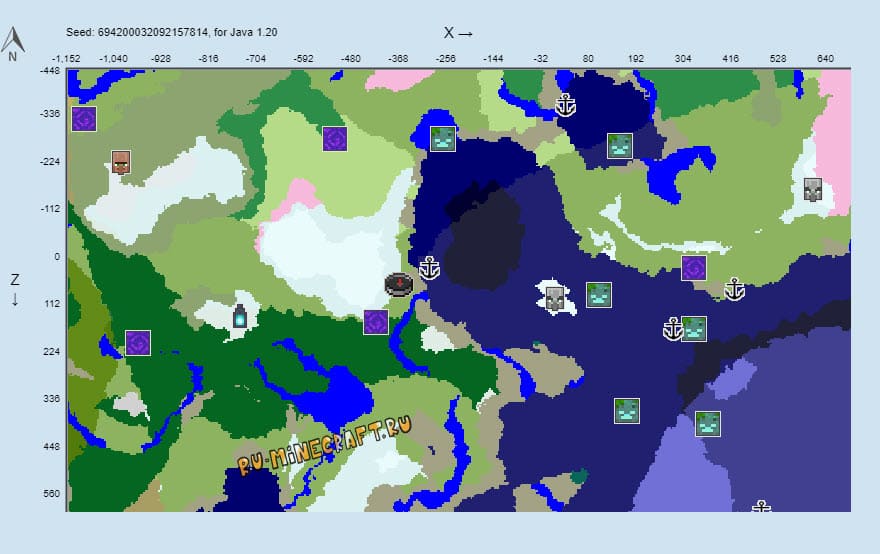
Task: Click the '-448' Z-axis value
Action: [50, 71]
